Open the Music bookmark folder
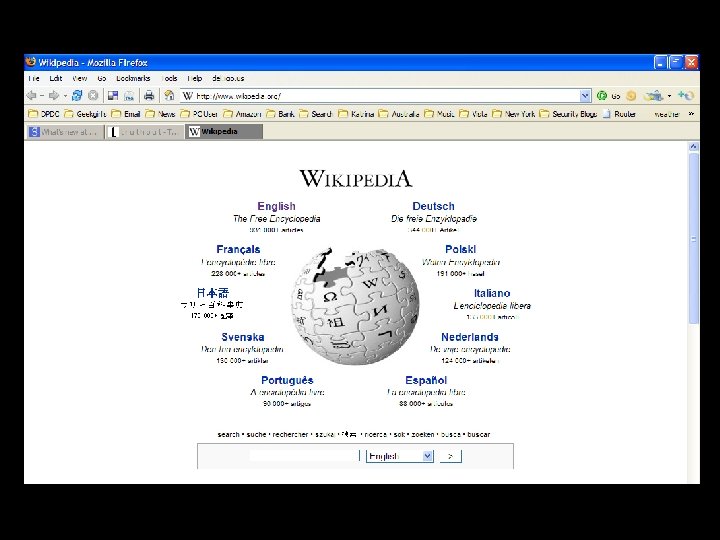Image resolution: width=720 pixels, height=540 pixels. pos(439,114)
